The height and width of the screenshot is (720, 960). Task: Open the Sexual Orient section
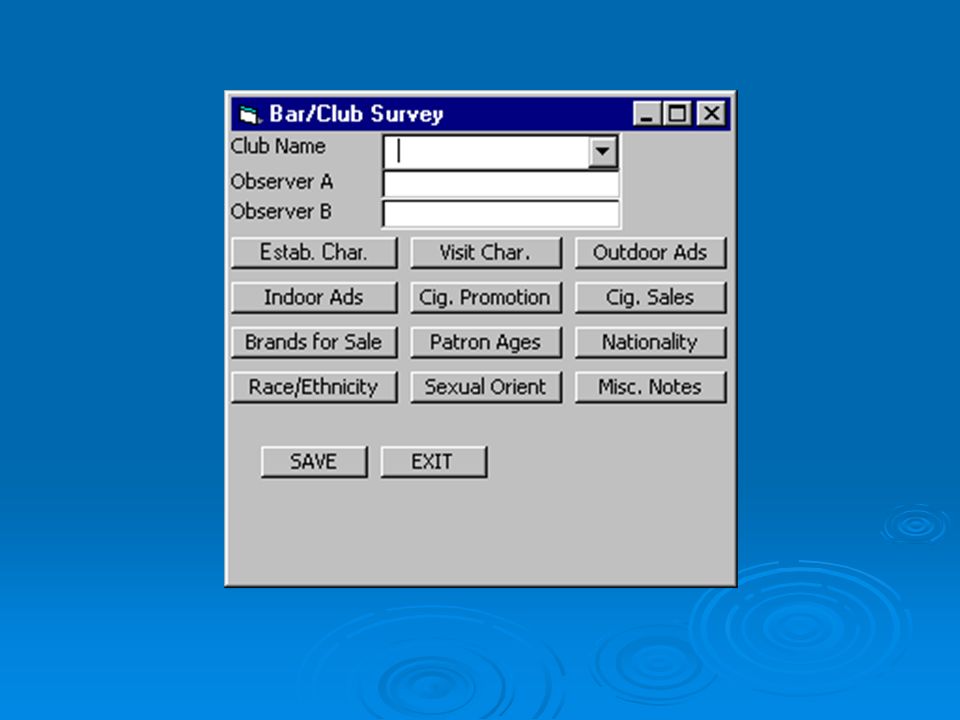coord(486,387)
